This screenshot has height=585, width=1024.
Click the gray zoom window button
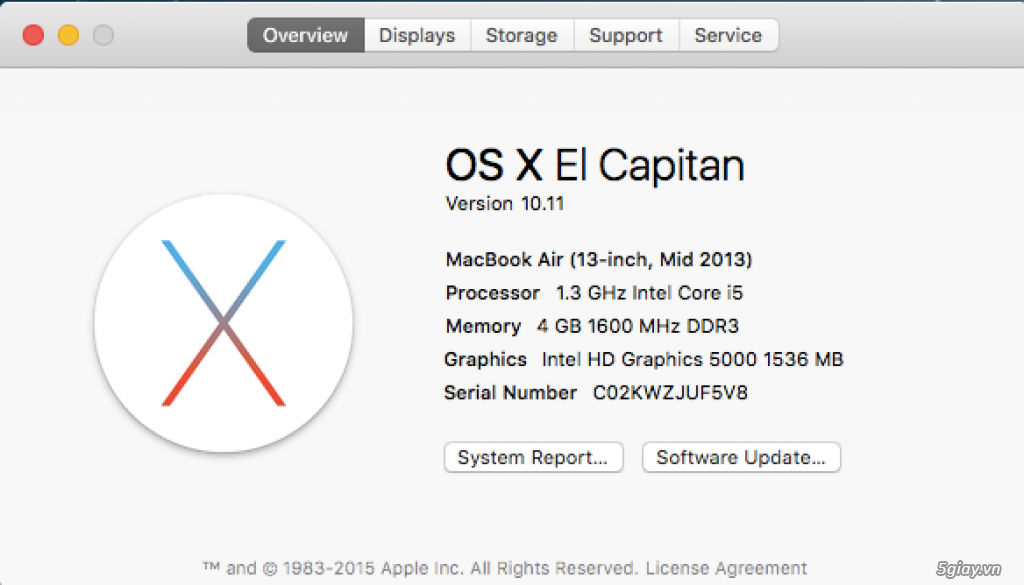pos(103,35)
